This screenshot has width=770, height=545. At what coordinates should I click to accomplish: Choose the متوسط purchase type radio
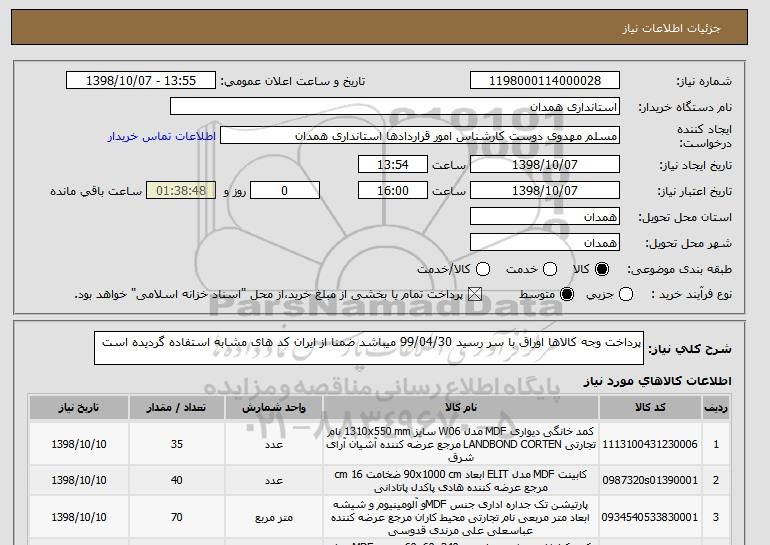tap(567, 295)
